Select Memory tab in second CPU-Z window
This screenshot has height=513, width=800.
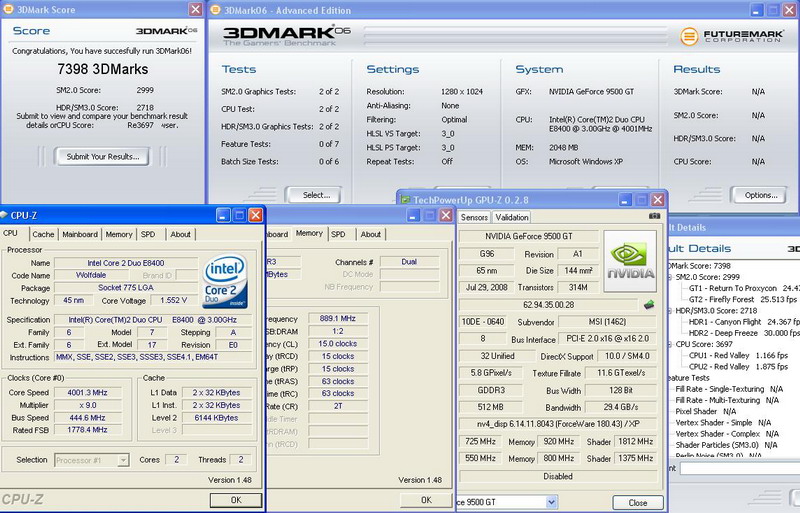pos(309,233)
